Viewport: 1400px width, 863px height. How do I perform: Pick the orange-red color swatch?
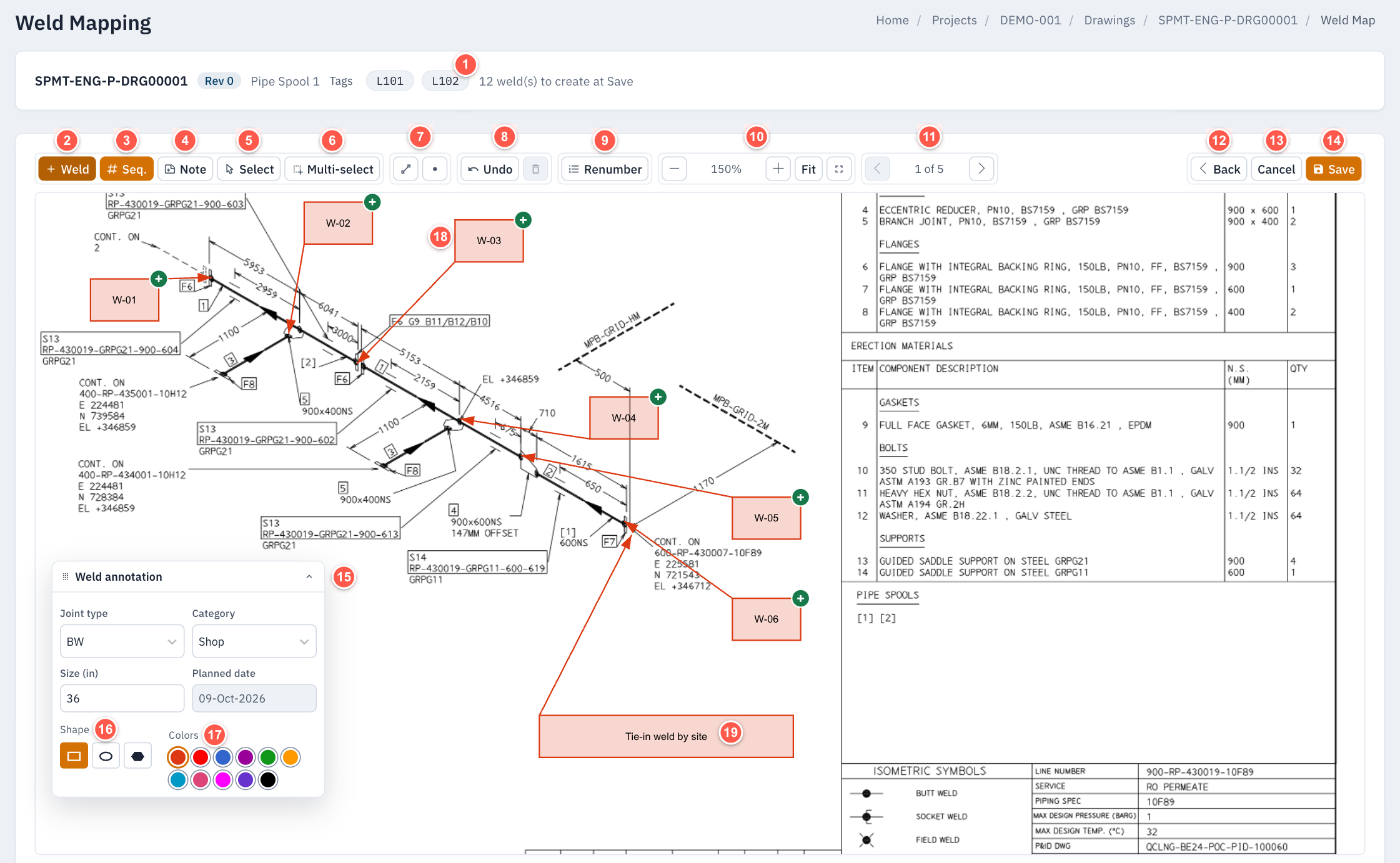pos(178,757)
